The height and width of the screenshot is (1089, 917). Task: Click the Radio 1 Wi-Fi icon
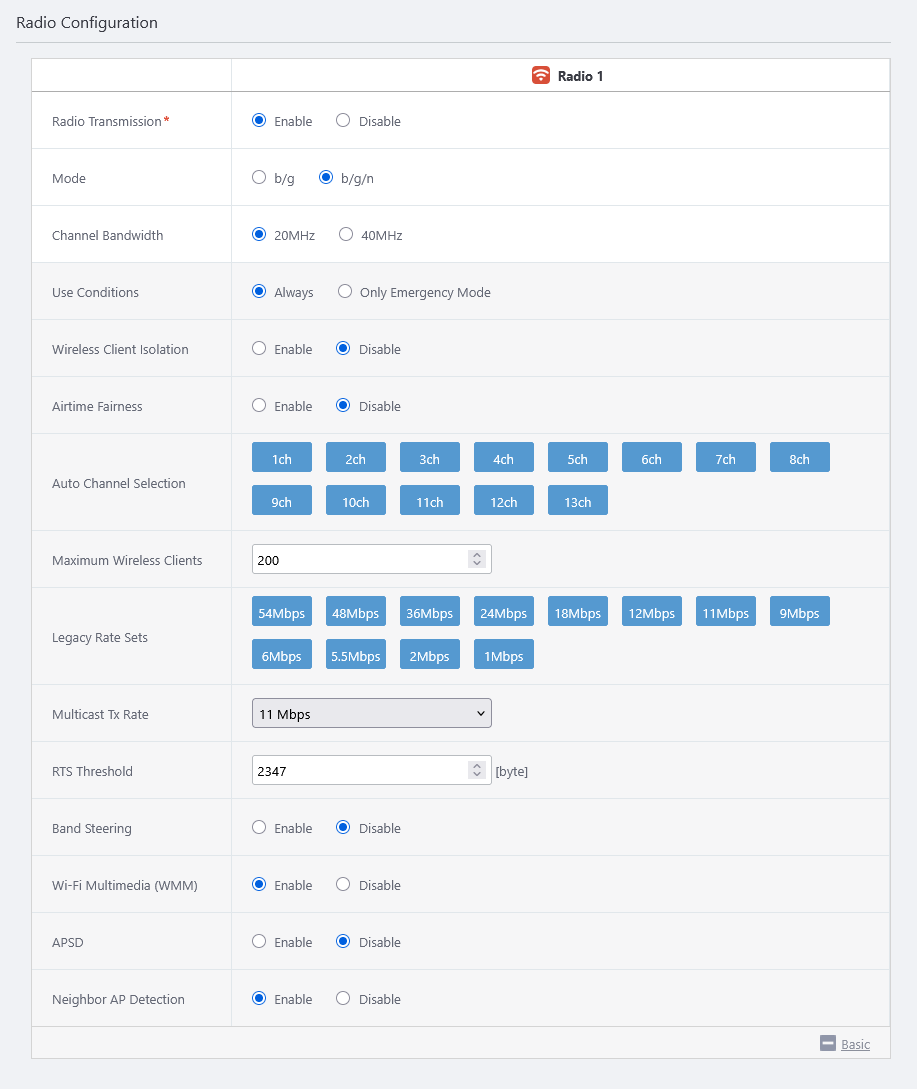tap(541, 75)
